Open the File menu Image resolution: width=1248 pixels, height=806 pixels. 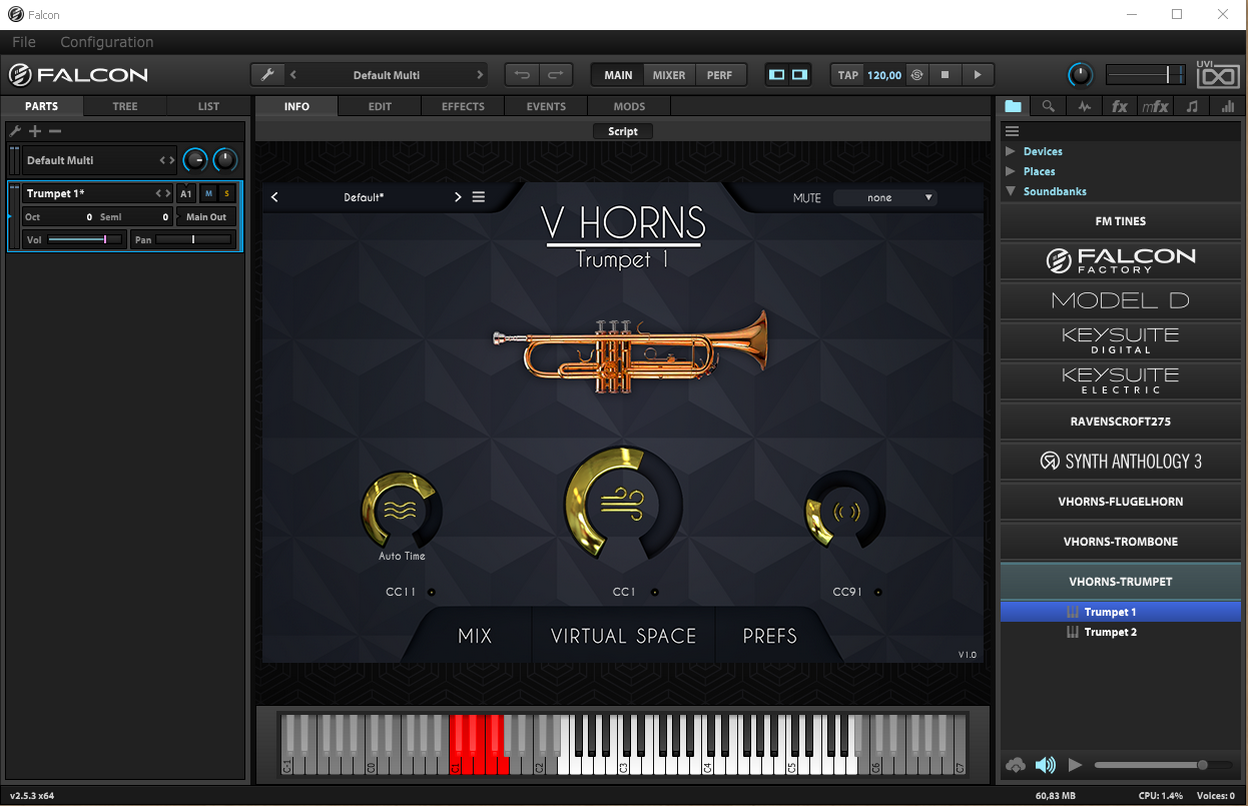(24, 42)
